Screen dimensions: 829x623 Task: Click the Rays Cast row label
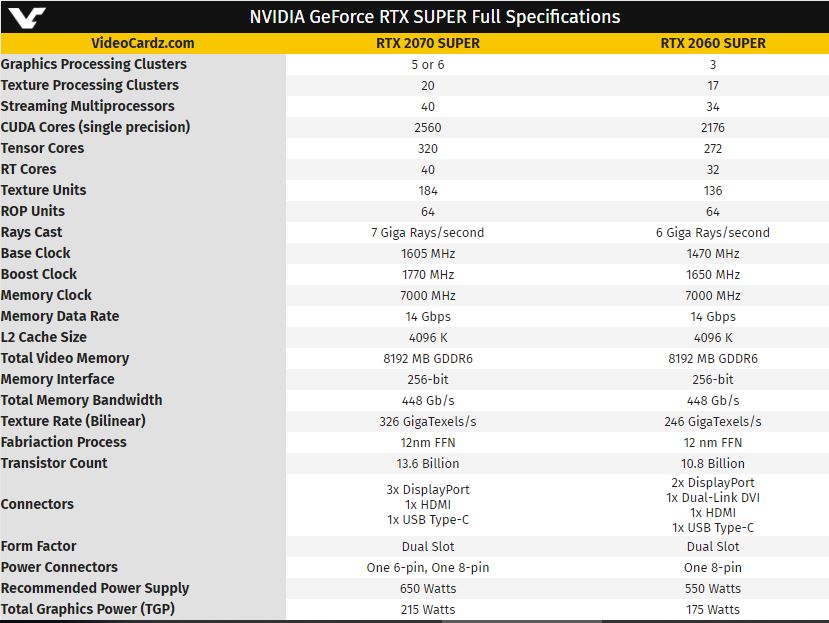pos(32,232)
